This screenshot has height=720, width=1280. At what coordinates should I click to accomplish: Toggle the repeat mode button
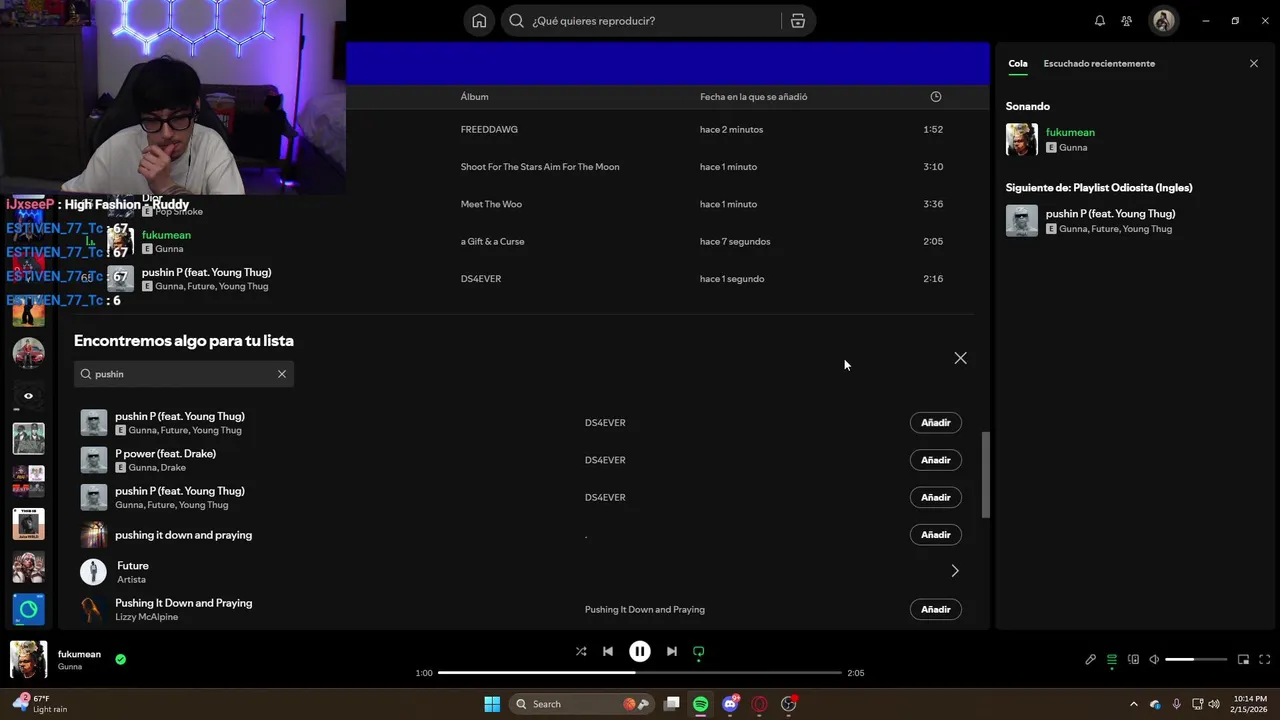[x=699, y=651]
